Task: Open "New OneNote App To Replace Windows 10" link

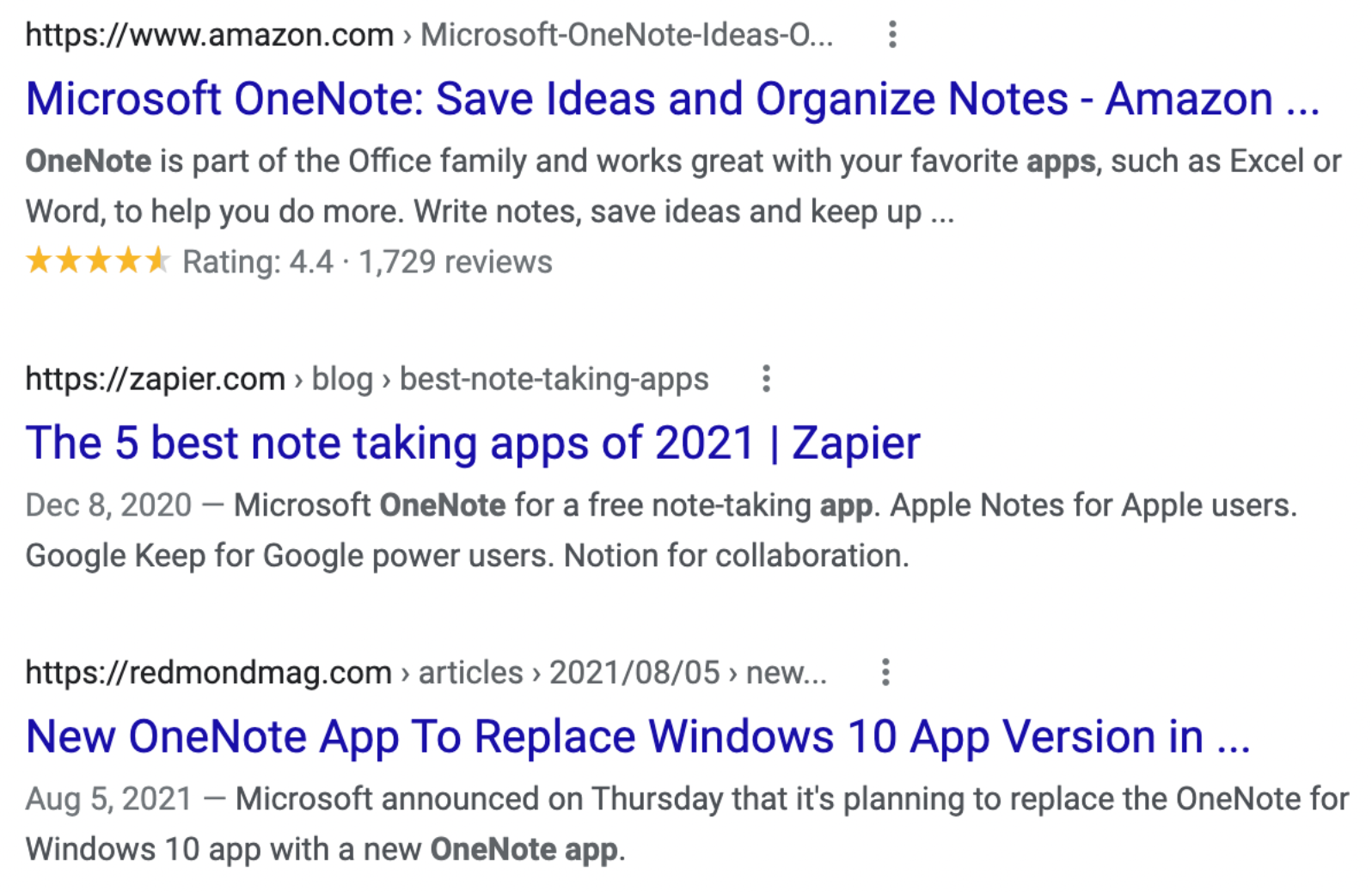Action: [x=637, y=736]
